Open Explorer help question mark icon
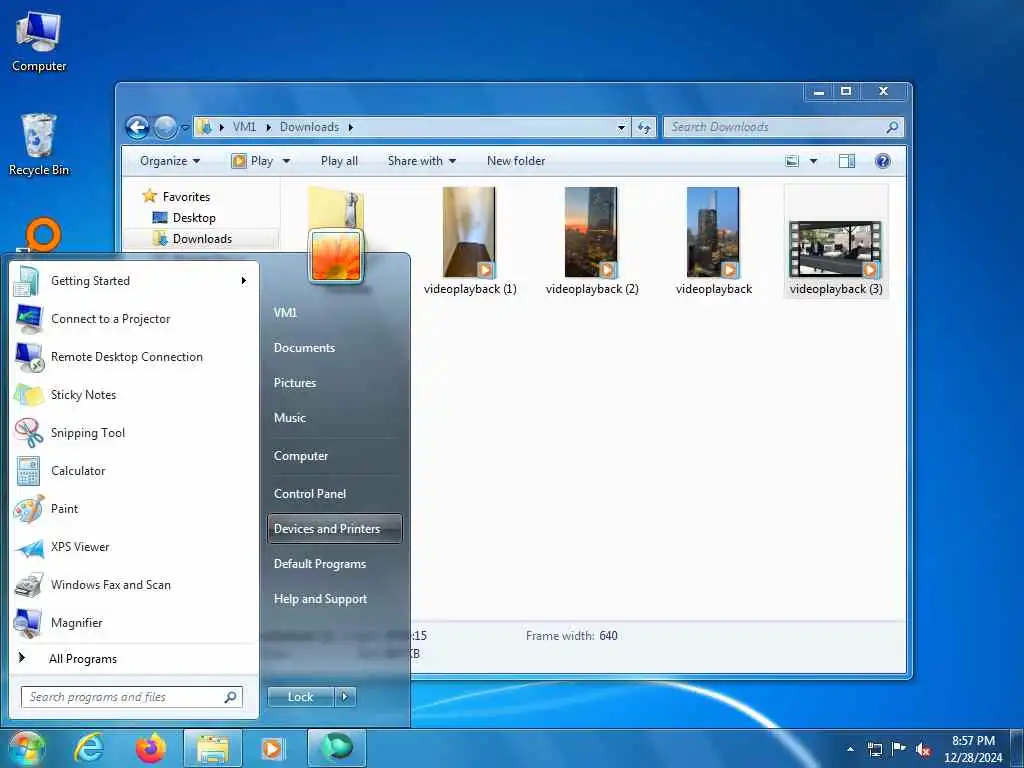This screenshot has width=1024, height=768. (882, 161)
